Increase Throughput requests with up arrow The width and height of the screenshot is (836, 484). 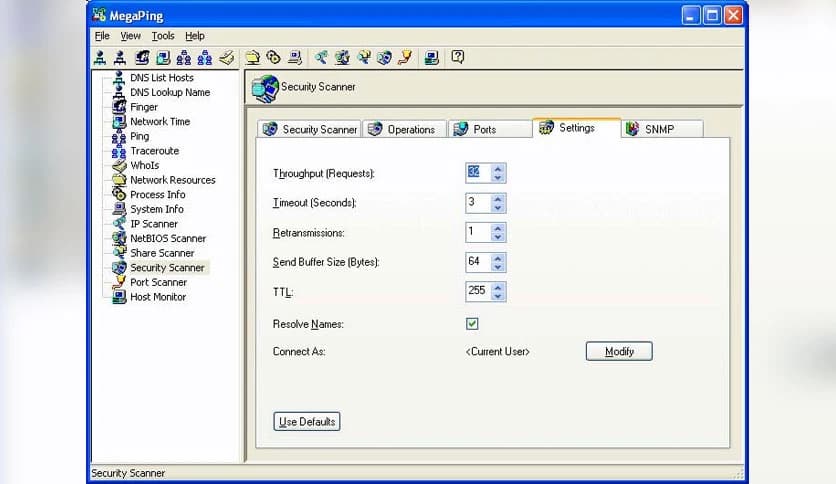[498, 168]
